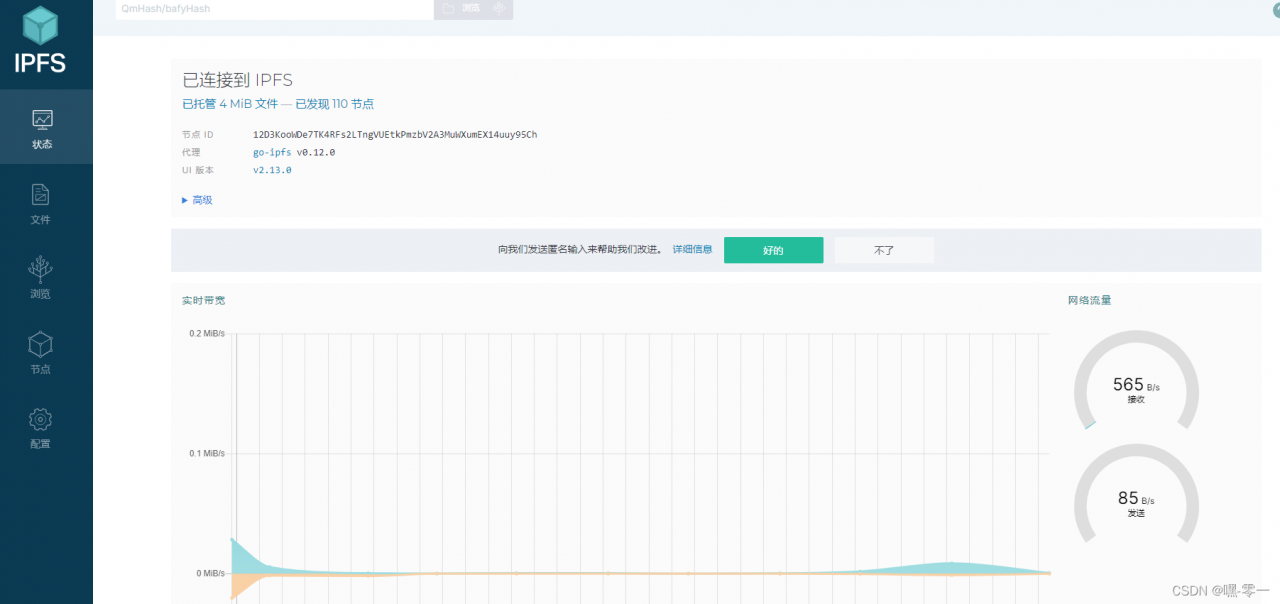Accept analytics with the 好的 button
This screenshot has height=604, width=1280.
773,250
